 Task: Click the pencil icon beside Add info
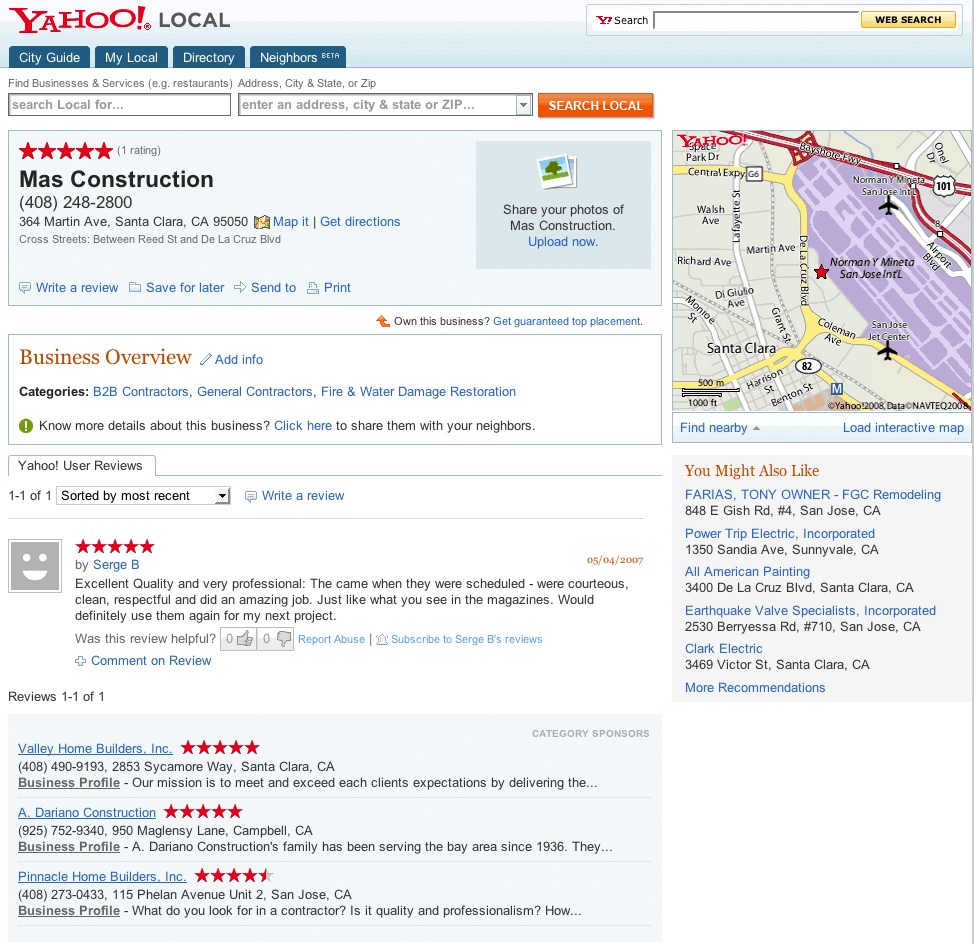206,360
